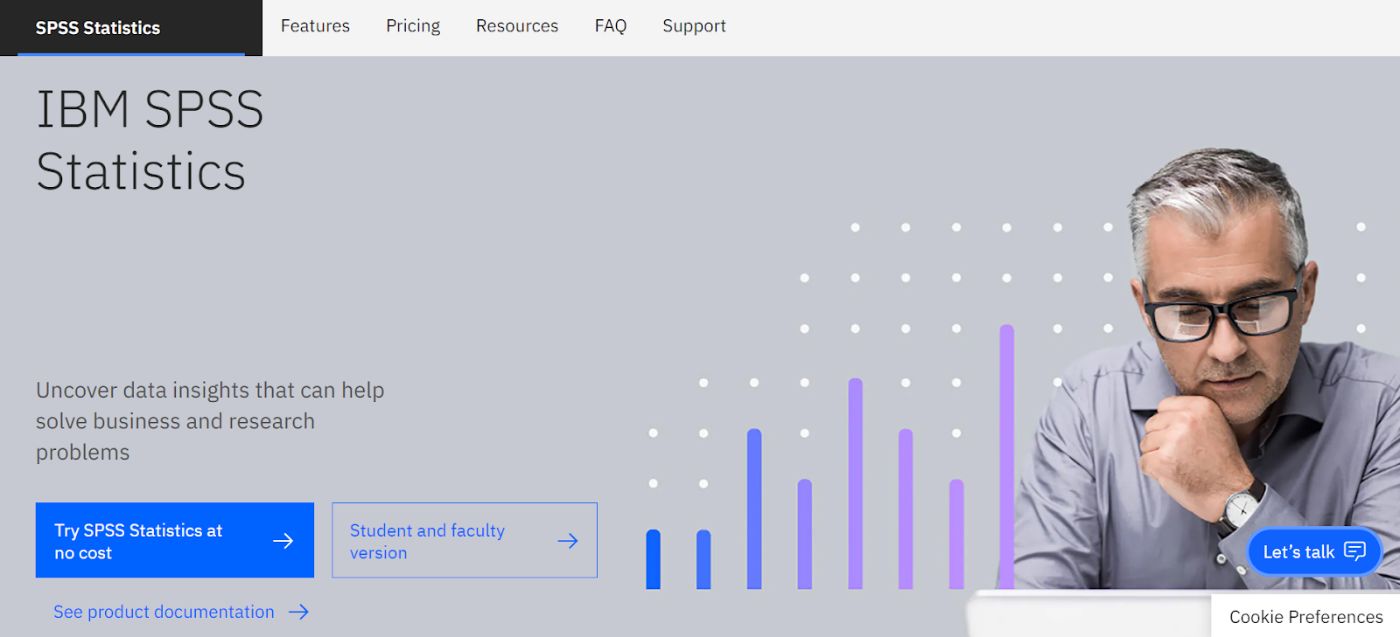The width and height of the screenshot is (1400, 637).
Task: Click the chat bubble icon in Let's talk
Action: (x=1355, y=551)
